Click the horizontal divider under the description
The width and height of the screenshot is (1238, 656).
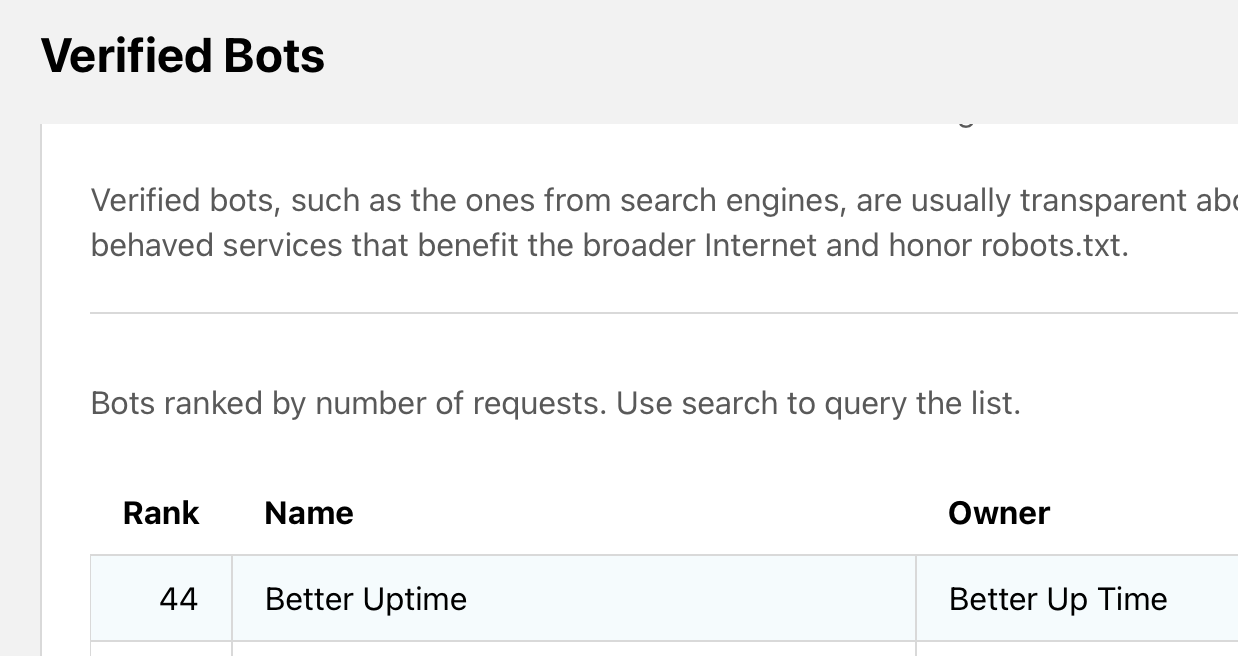[660, 313]
